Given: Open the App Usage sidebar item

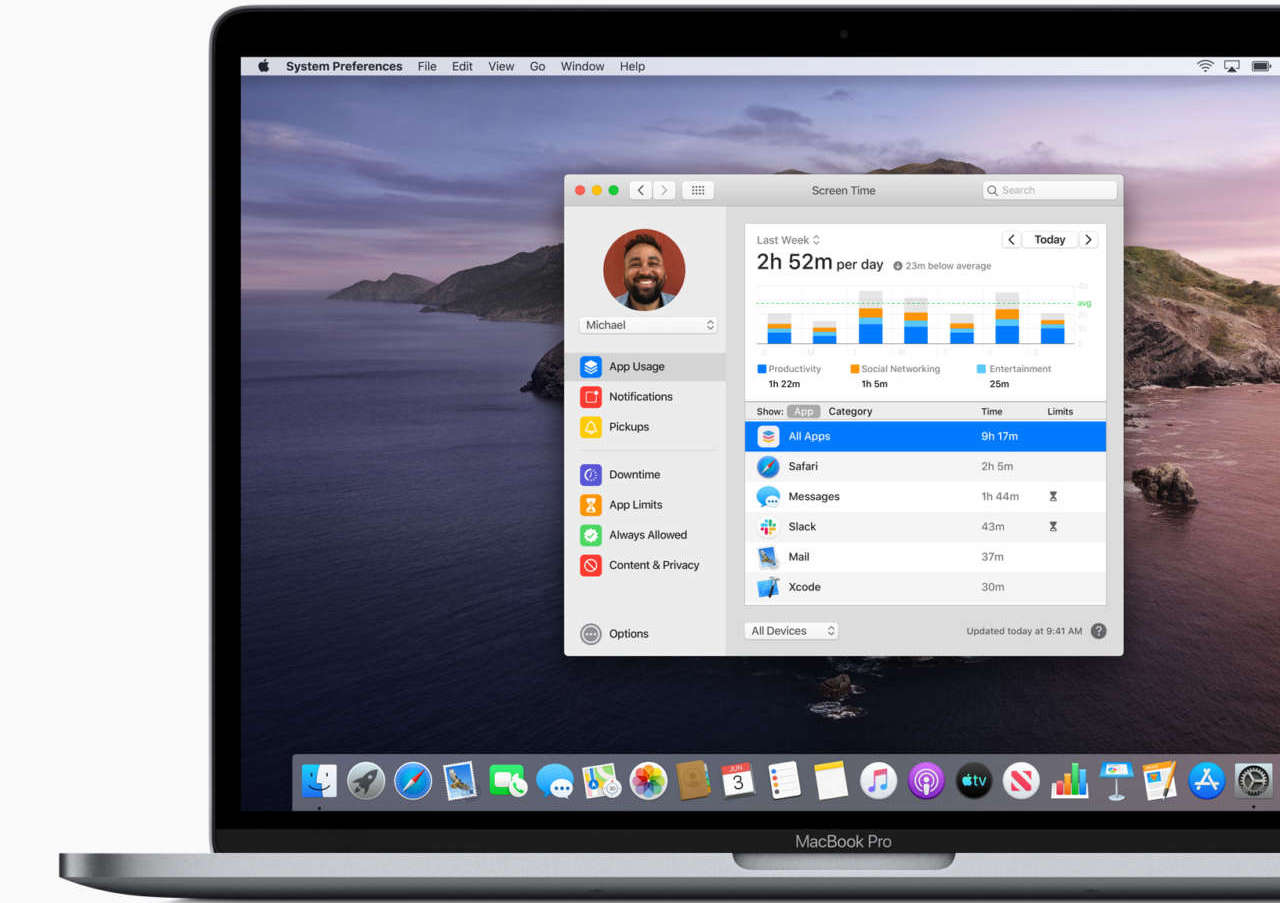Looking at the screenshot, I should pos(636,367).
